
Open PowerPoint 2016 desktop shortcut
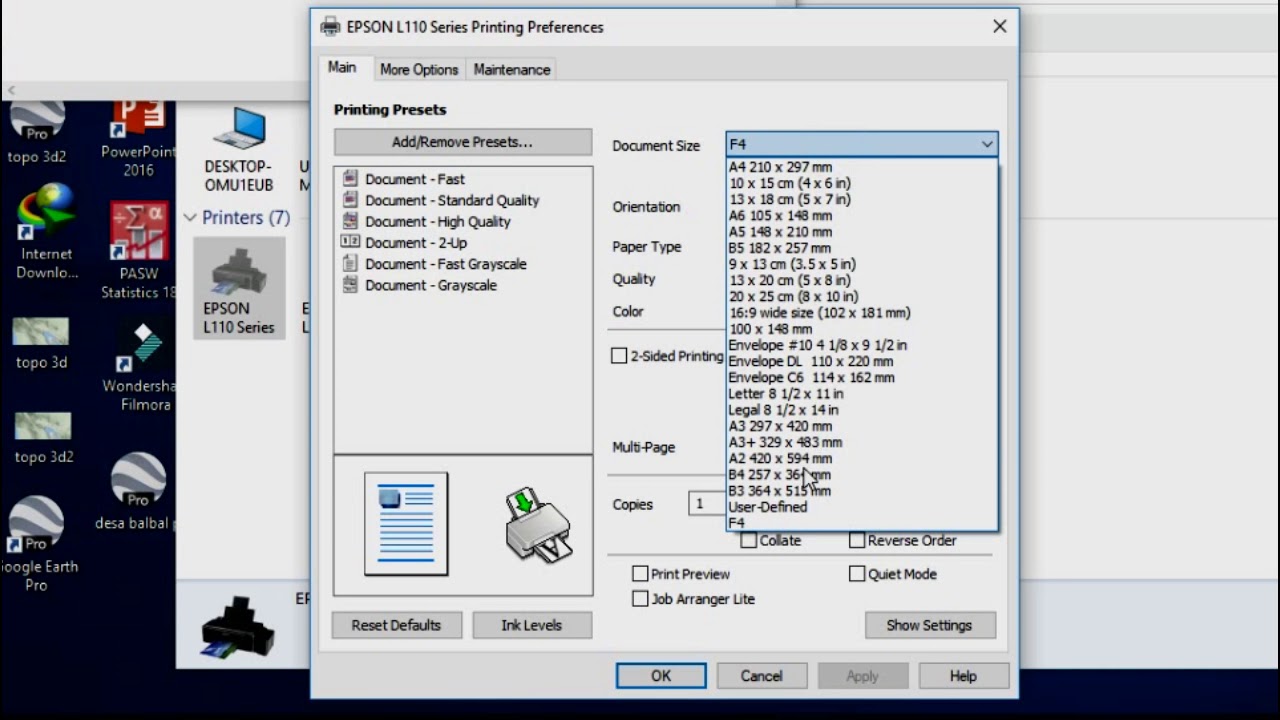click(138, 138)
